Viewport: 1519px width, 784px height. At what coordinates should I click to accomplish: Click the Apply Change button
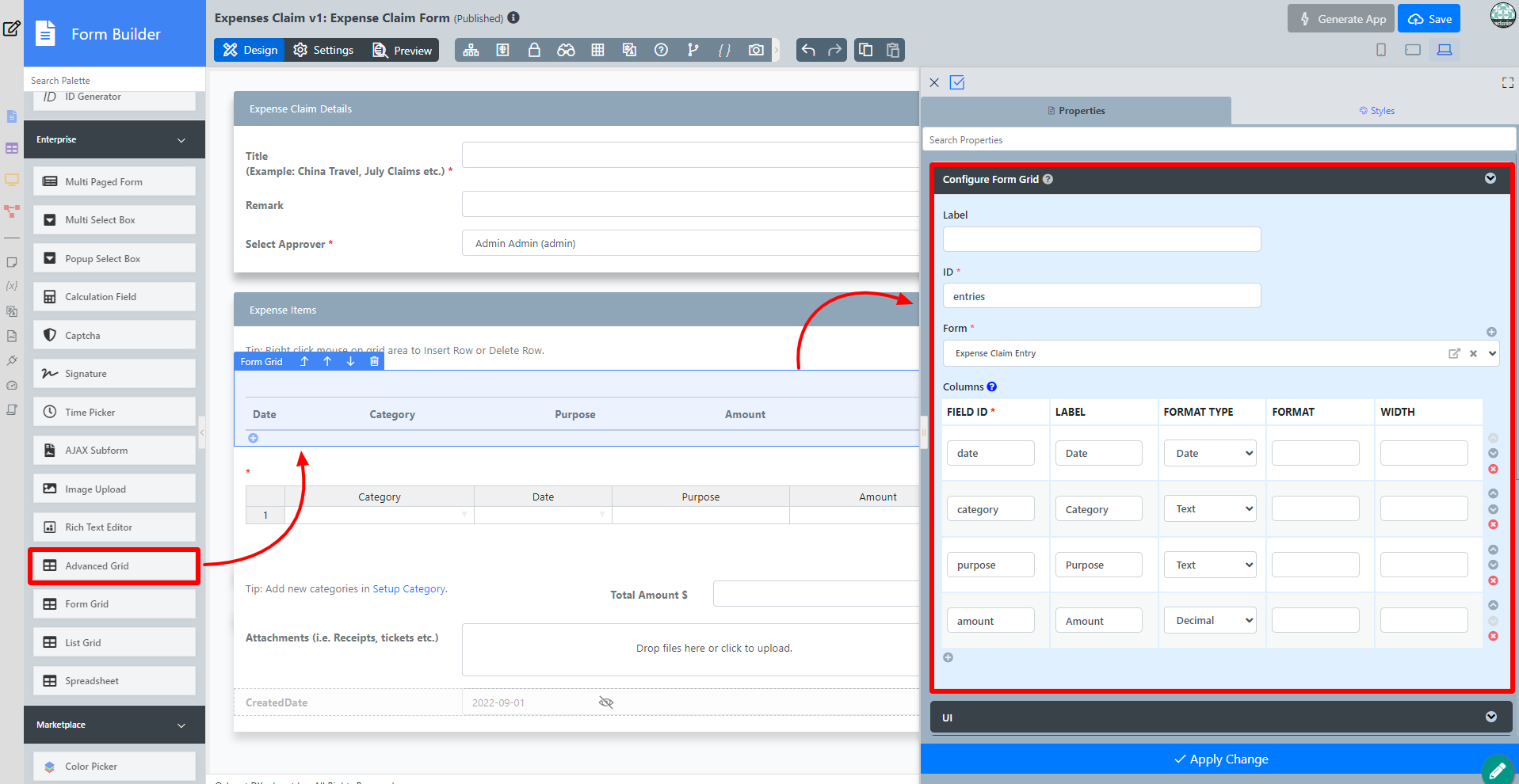tap(1220, 759)
